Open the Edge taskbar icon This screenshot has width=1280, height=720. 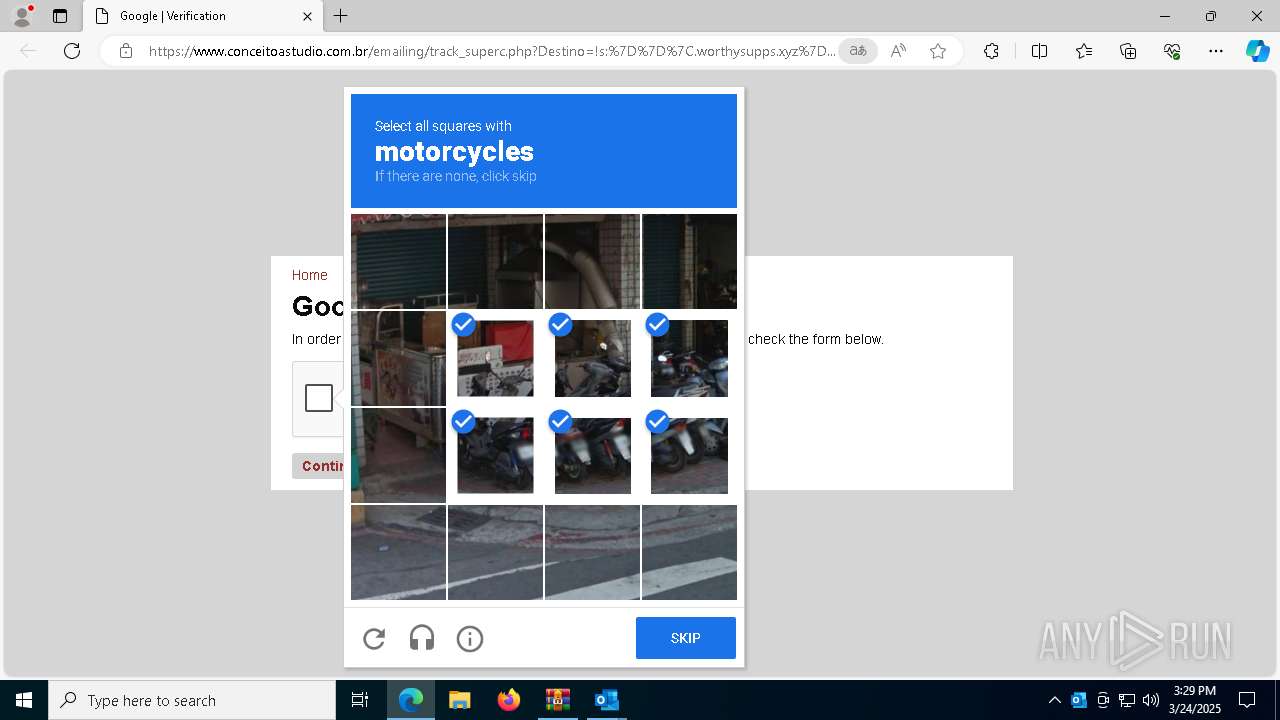coord(411,700)
